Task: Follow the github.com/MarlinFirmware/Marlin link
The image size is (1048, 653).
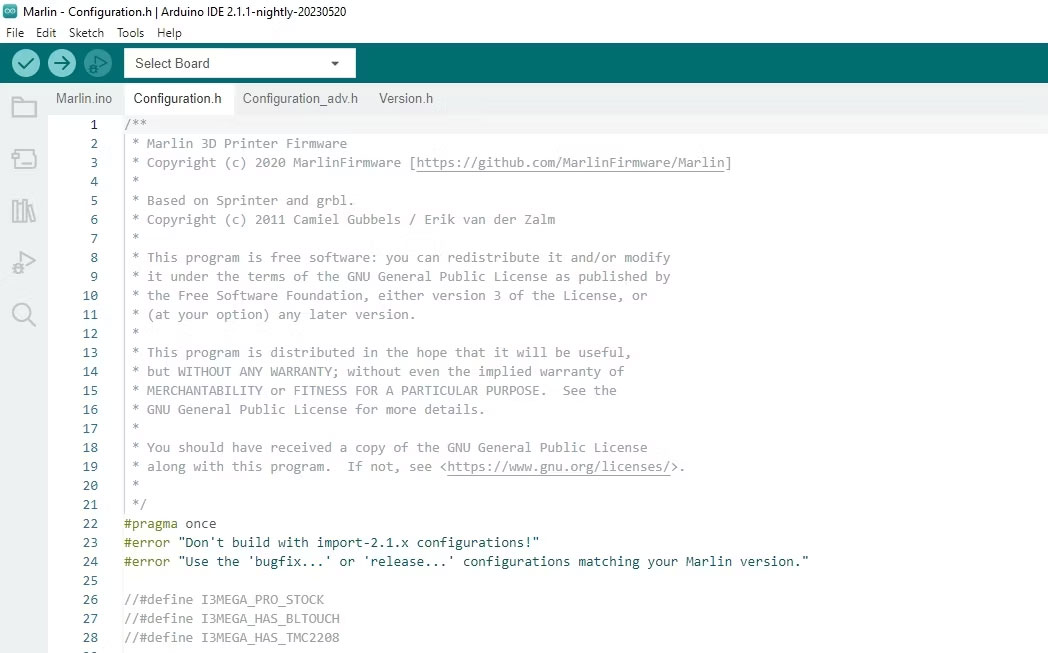Action: click(x=570, y=162)
